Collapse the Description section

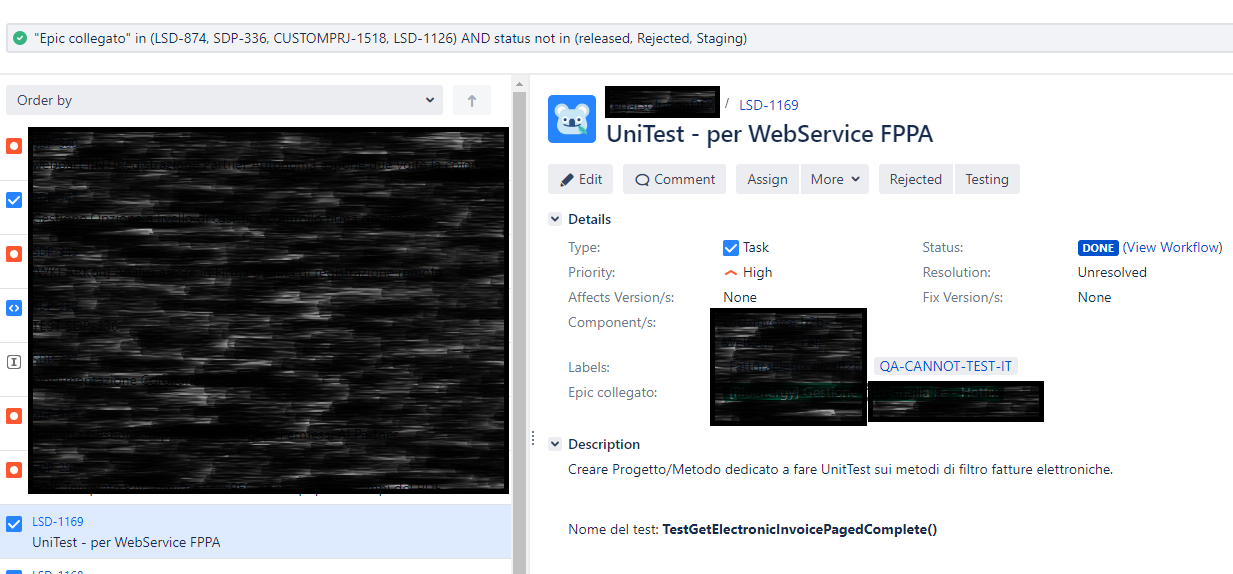click(555, 444)
